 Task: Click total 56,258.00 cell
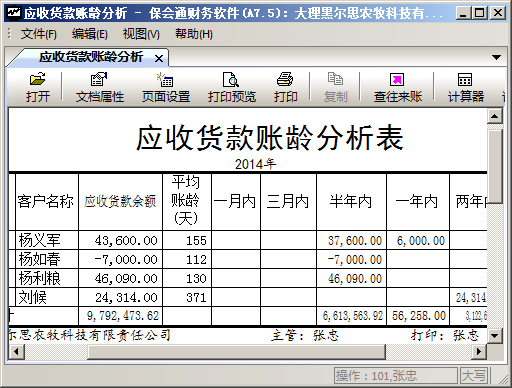pyautogui.click(x=418, y=316)
